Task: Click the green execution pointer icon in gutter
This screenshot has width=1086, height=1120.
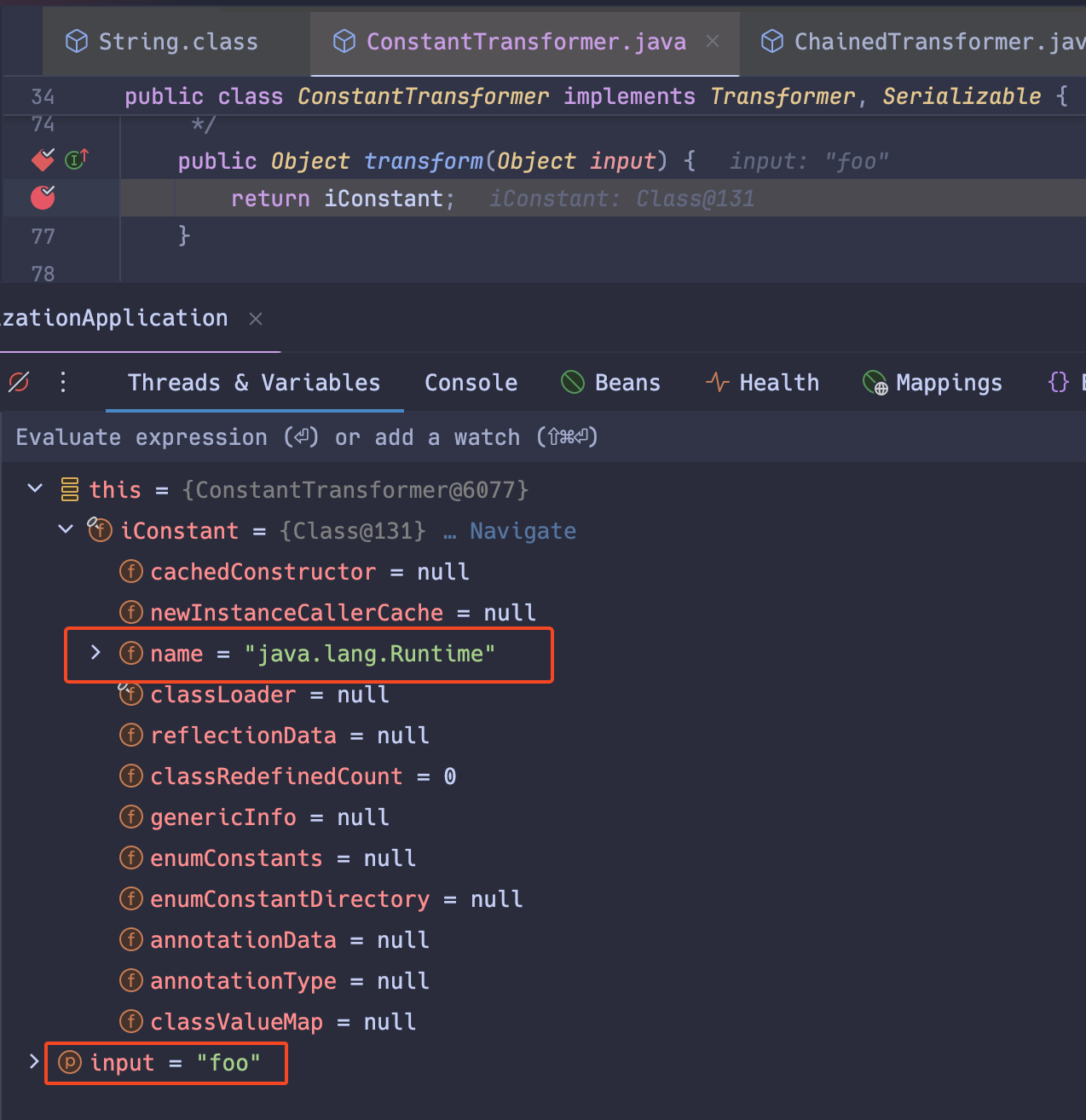Action: click(75, 159)
